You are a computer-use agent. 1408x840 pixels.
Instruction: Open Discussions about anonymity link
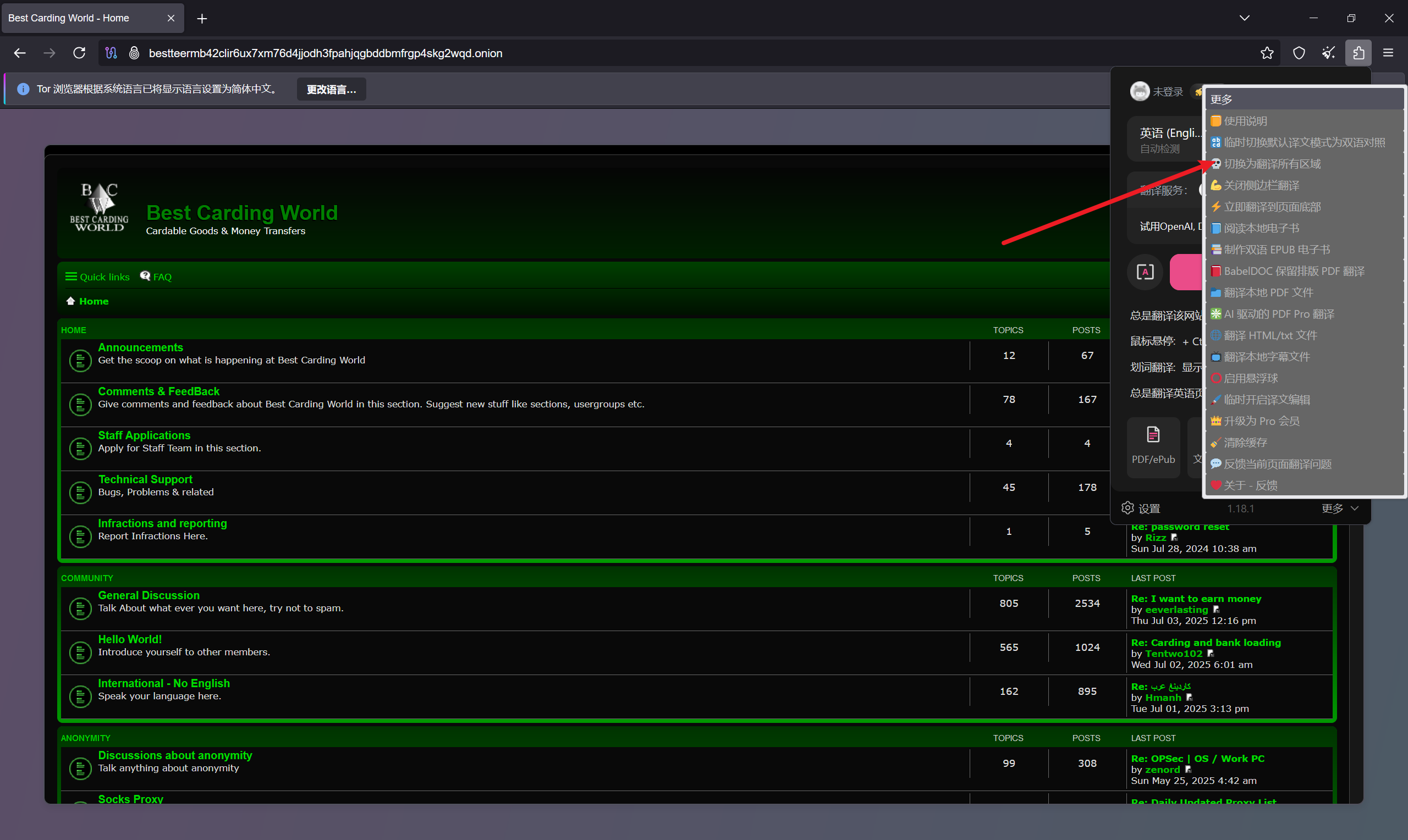175,756
